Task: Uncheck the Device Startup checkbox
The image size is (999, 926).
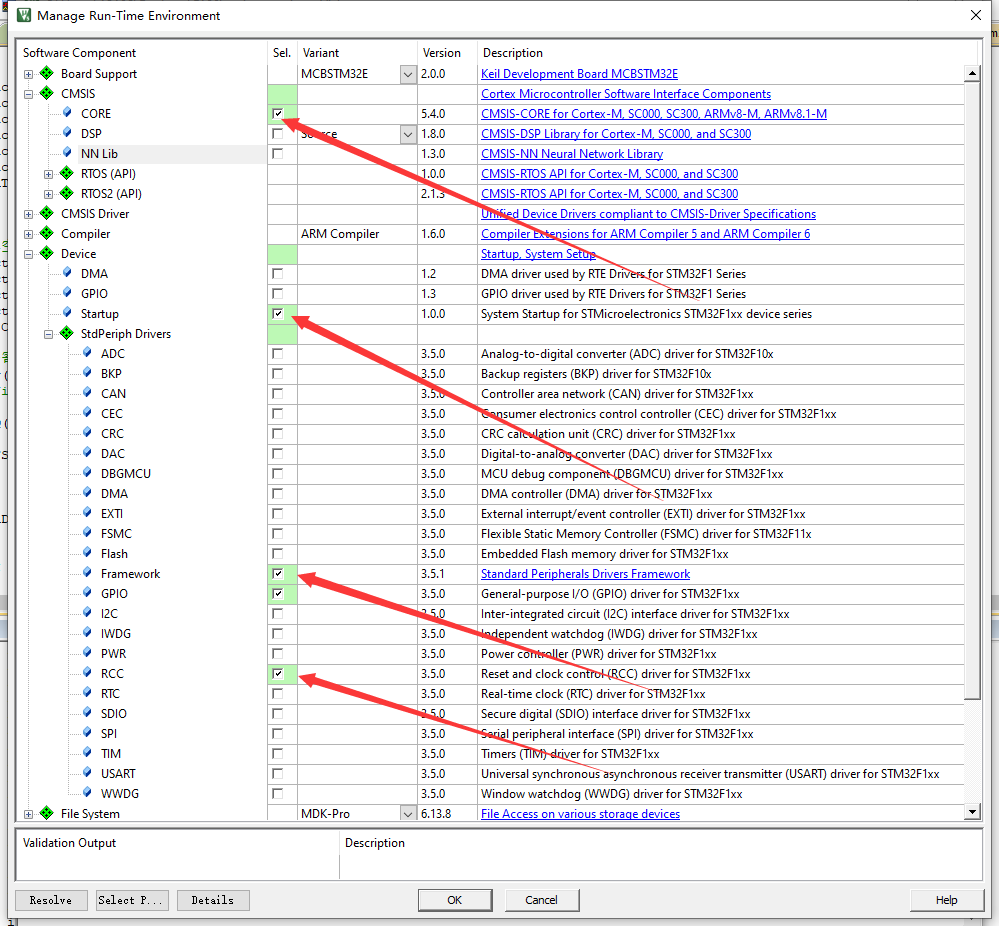Action: point(277,314)
